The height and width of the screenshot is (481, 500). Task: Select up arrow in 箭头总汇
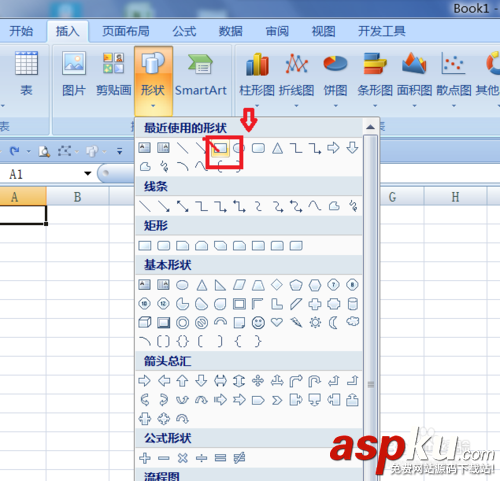pos(182,381)
